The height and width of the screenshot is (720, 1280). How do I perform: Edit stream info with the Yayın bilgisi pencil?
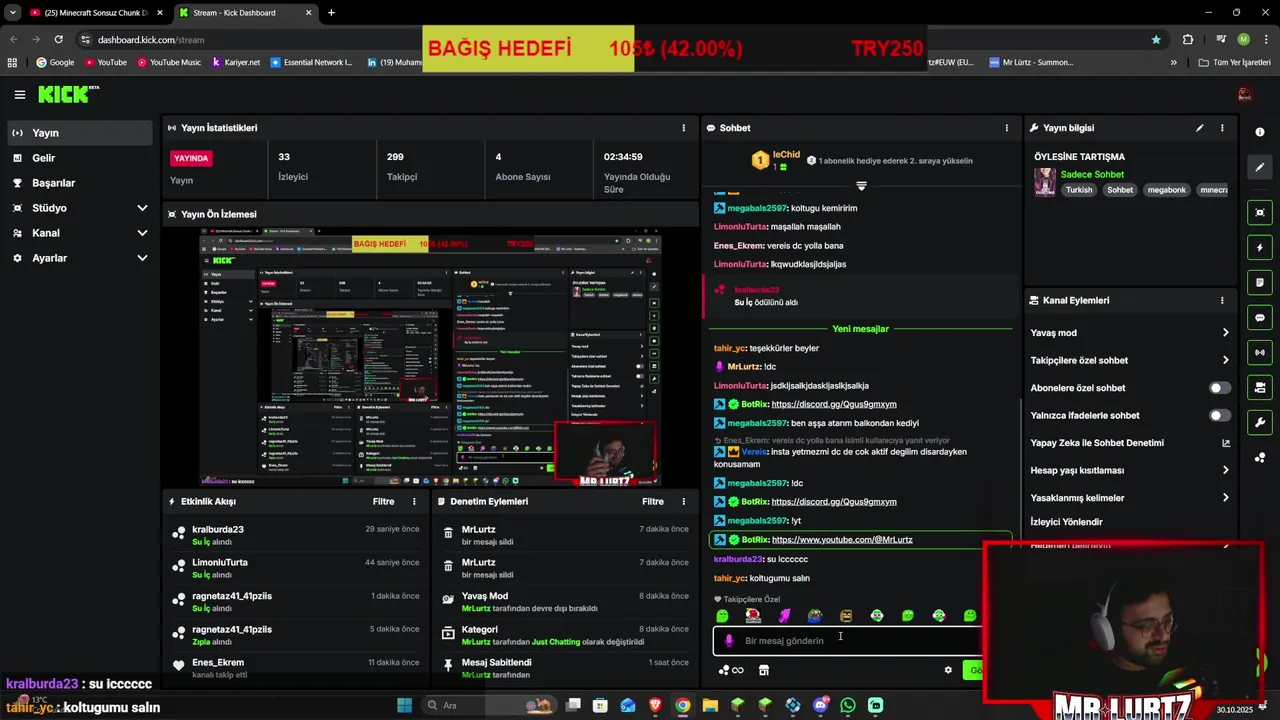1199,128
